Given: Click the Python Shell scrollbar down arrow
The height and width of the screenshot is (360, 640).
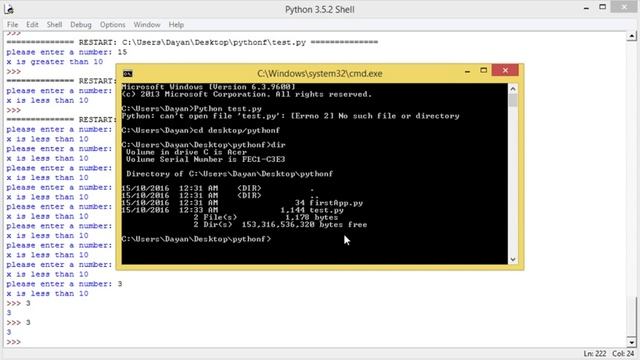Looking at the screenshot, I should click(x=631, y=343).
